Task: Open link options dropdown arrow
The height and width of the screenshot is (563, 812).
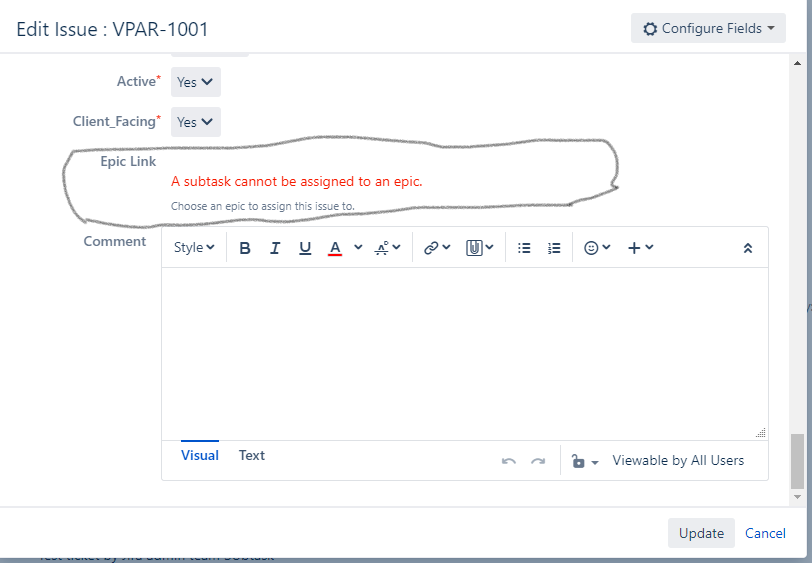Action: tap(446, 247)
